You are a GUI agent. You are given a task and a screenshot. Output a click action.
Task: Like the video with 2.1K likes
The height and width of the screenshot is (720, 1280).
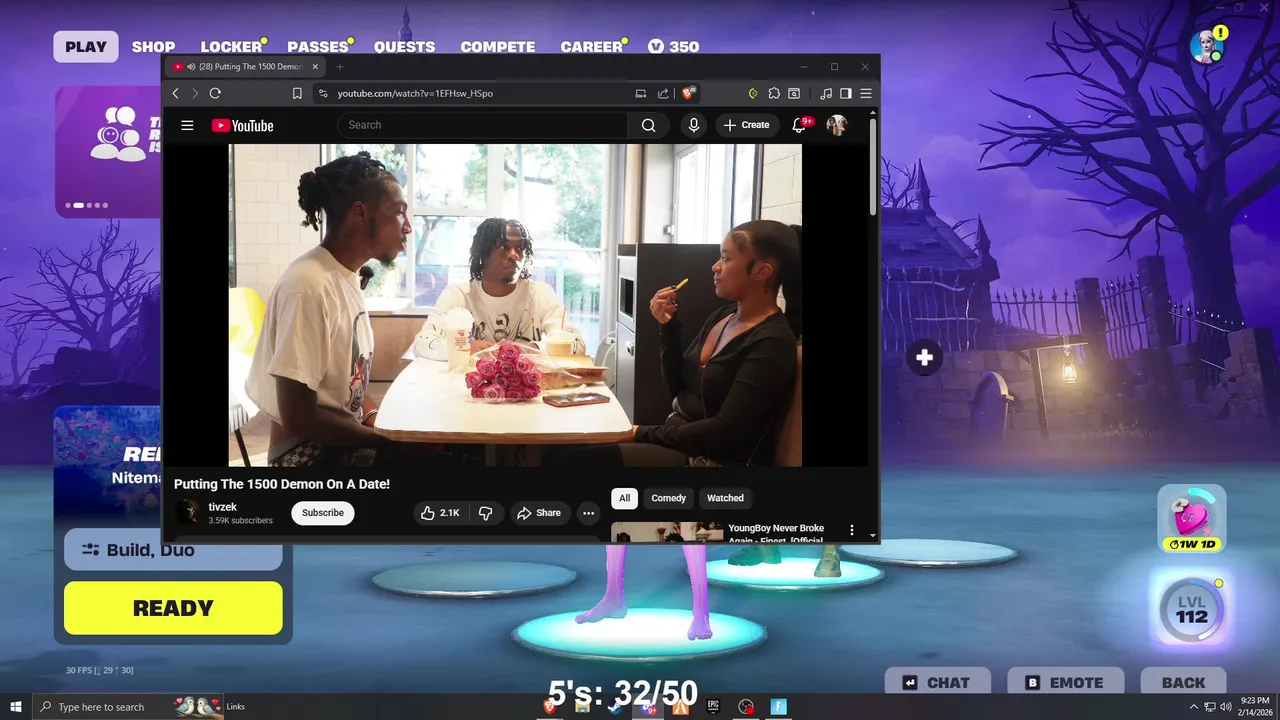pos(440,513)
